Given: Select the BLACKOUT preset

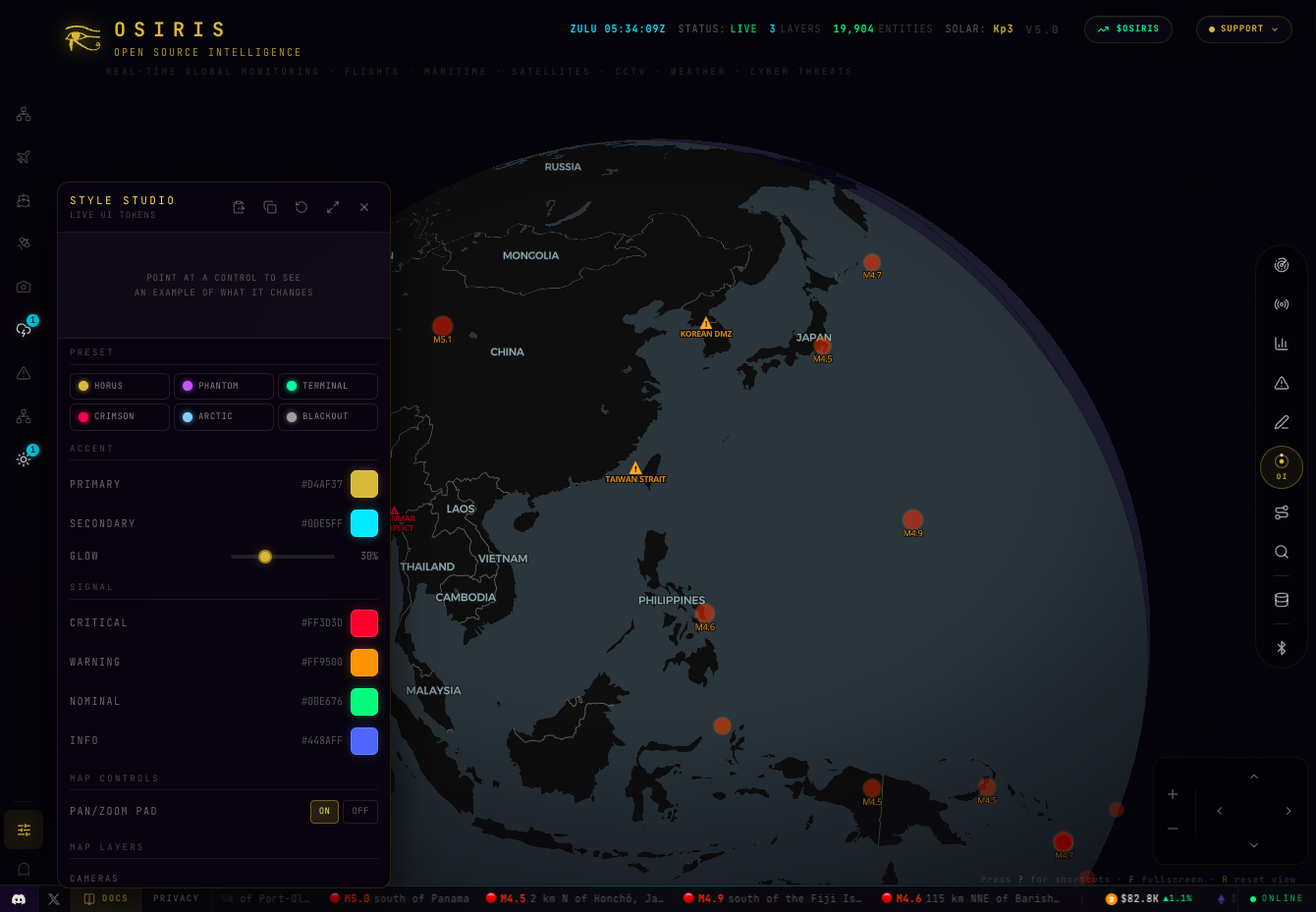Looking at the screenshot, I should [x=328, y=416].
